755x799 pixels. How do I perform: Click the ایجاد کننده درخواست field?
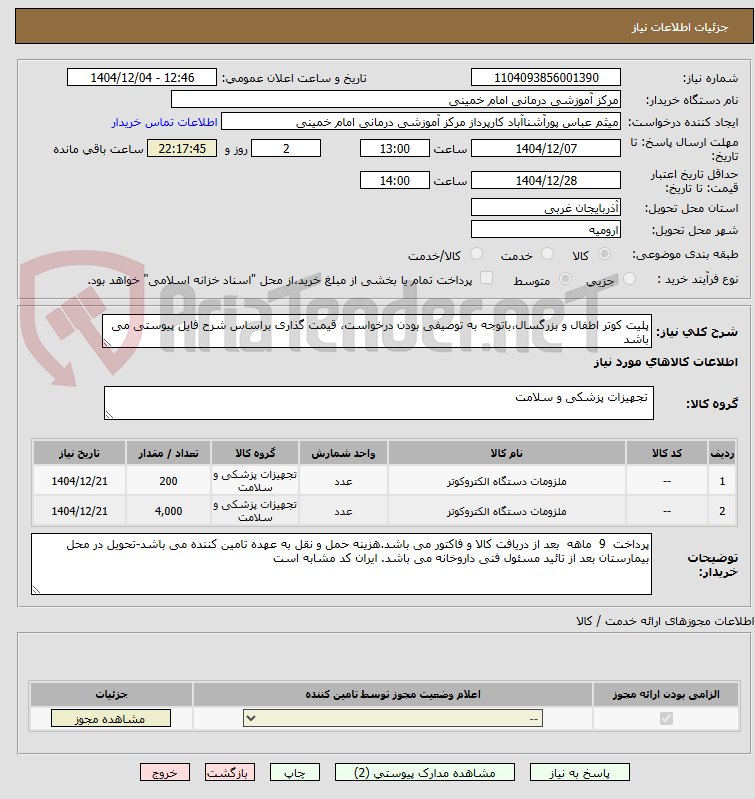pos(421,122)
